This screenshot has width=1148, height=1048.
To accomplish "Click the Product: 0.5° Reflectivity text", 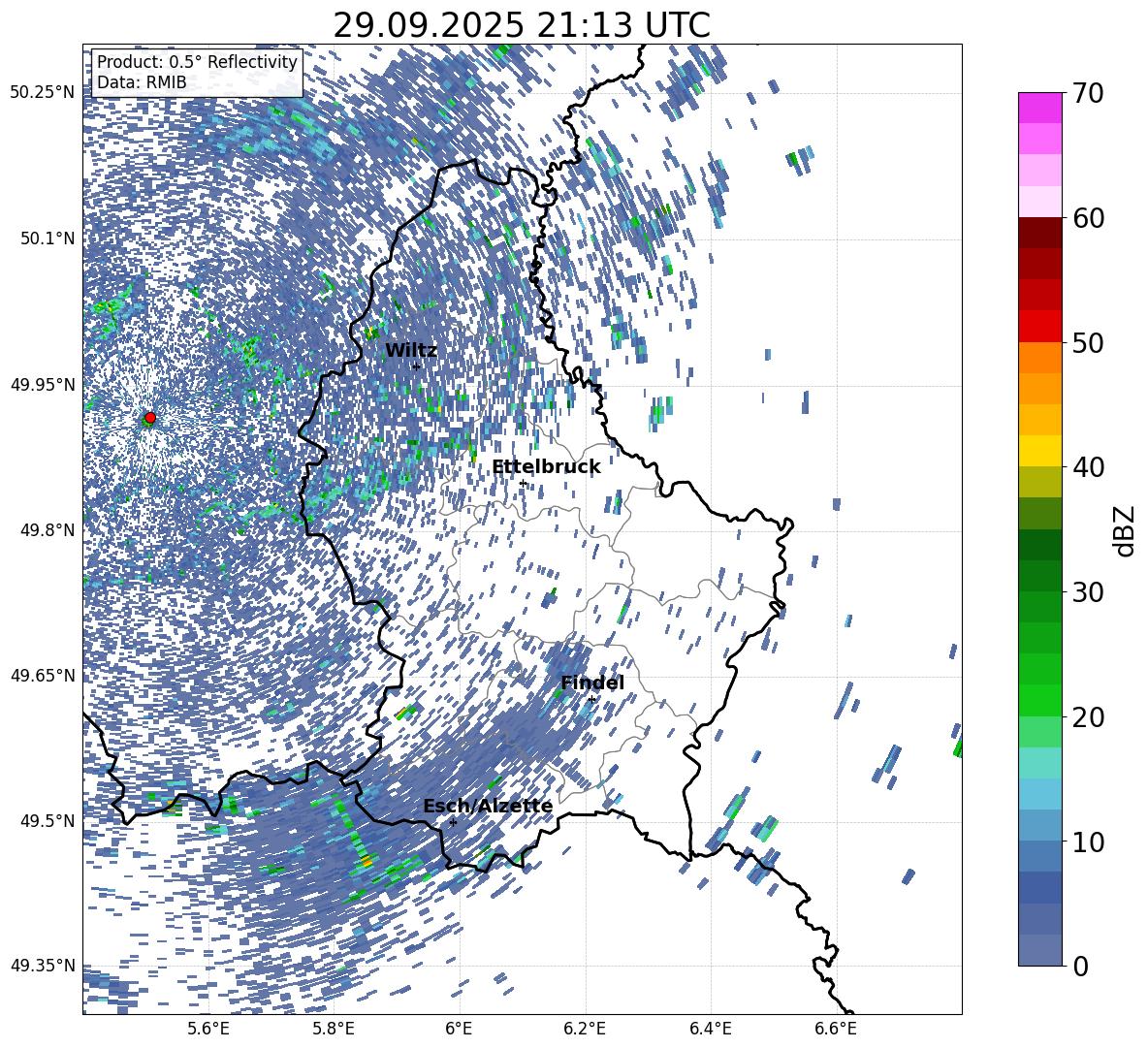I will pos(197,62).
